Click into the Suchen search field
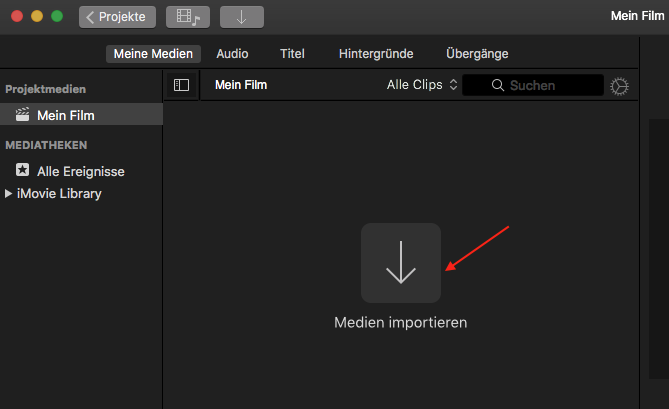 tap(533, 85)
